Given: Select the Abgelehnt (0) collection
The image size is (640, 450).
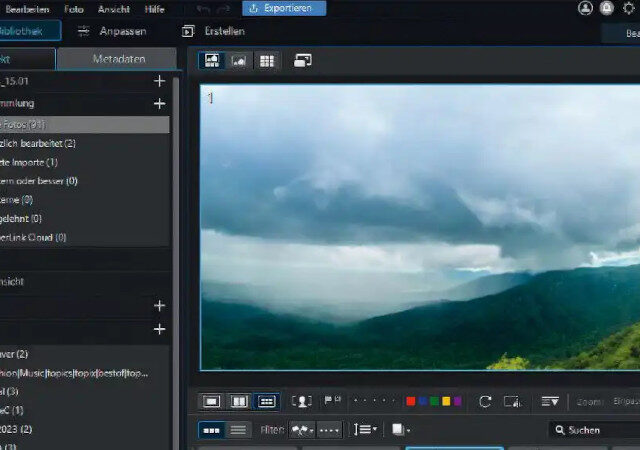Looking at the screenshot, I should click(84, 218).
